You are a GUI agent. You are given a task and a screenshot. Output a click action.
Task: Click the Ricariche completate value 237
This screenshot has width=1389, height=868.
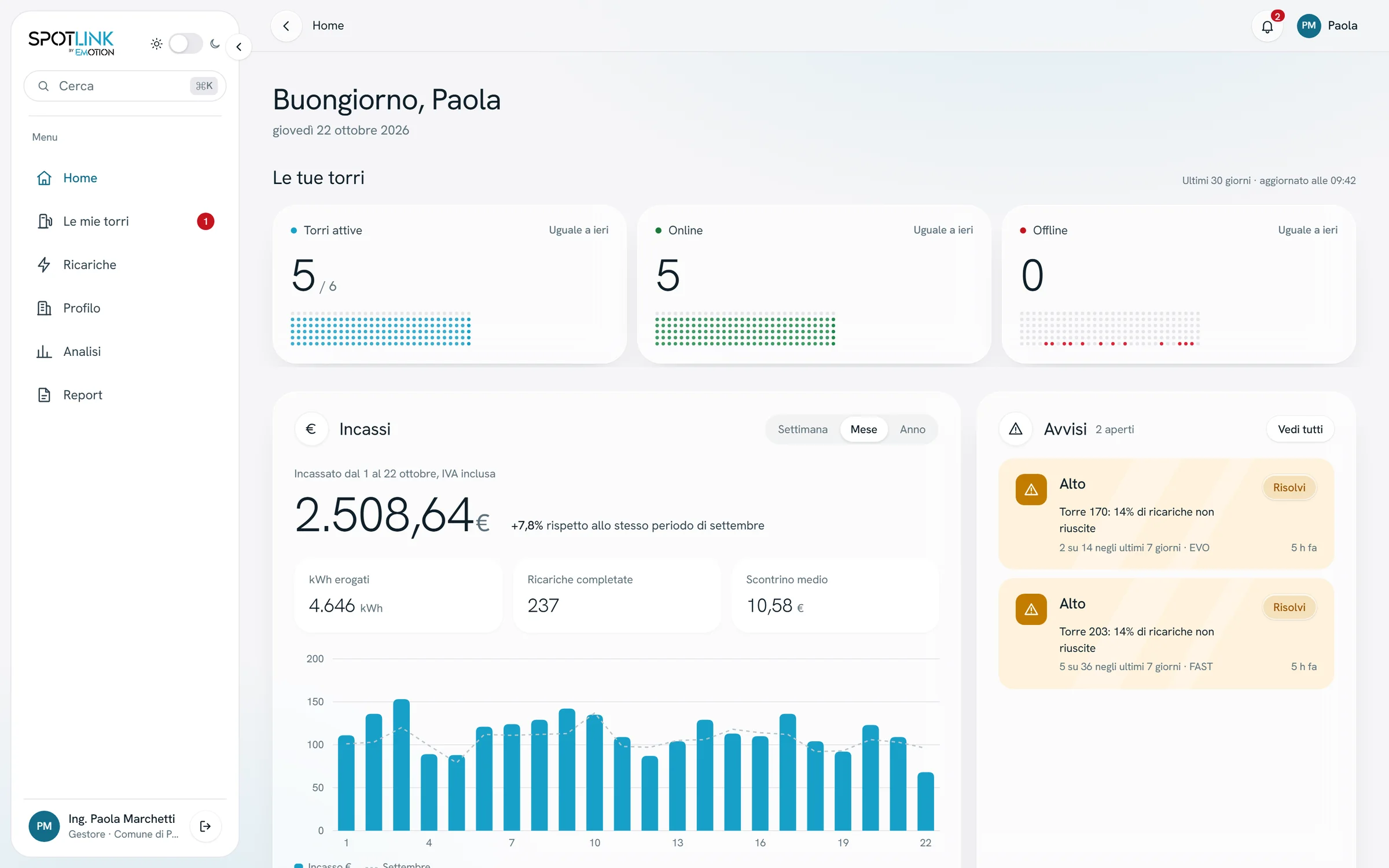click(543, 605)
